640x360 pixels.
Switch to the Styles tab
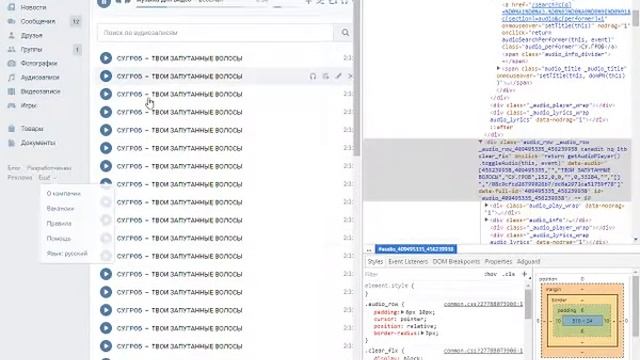(x=375, y=261)
